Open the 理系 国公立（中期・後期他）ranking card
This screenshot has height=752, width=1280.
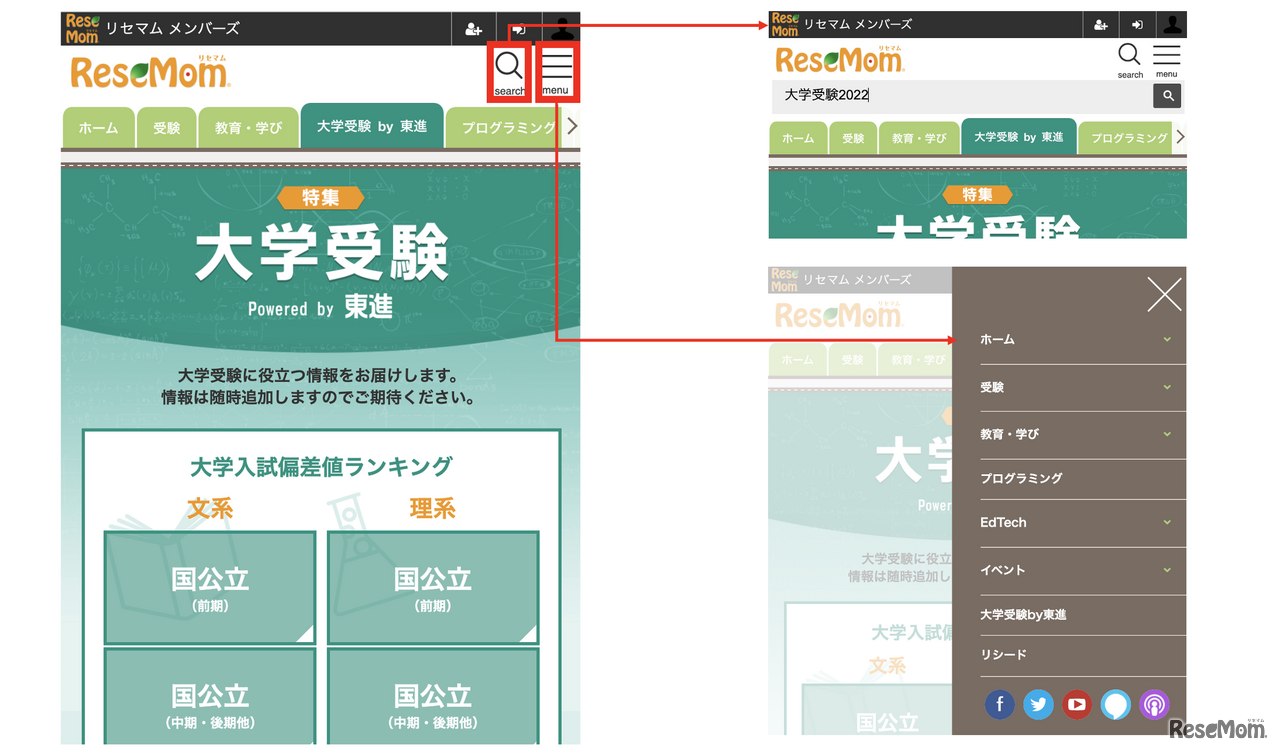[x=433, y=697]
